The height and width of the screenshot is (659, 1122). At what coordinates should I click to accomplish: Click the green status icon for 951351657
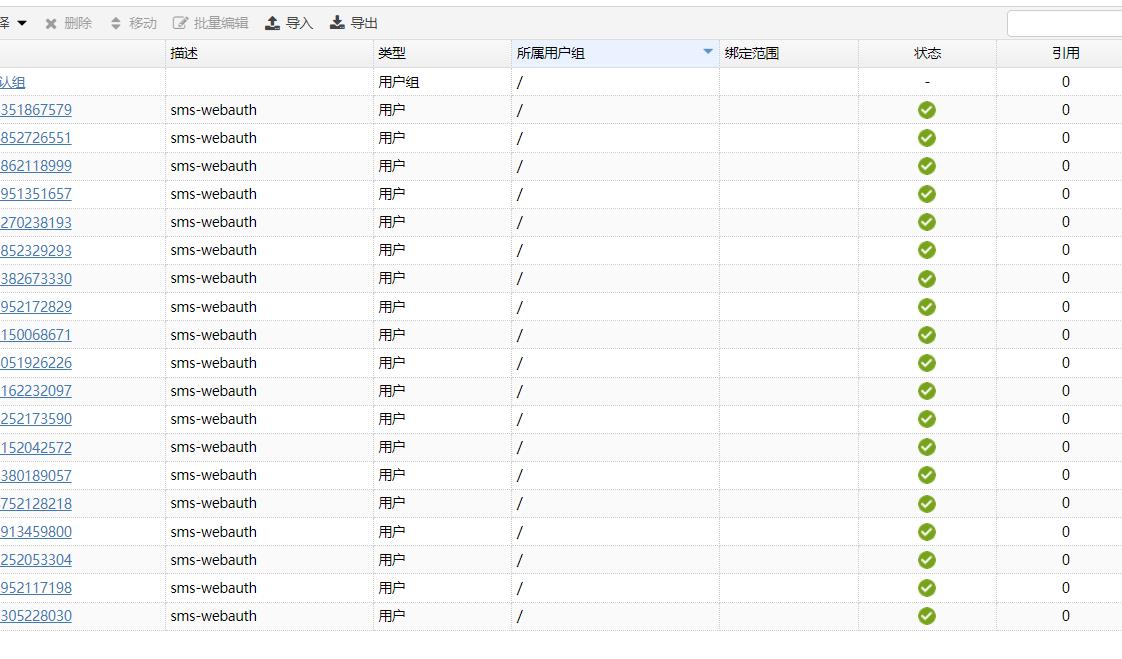(x=927, y=194)
